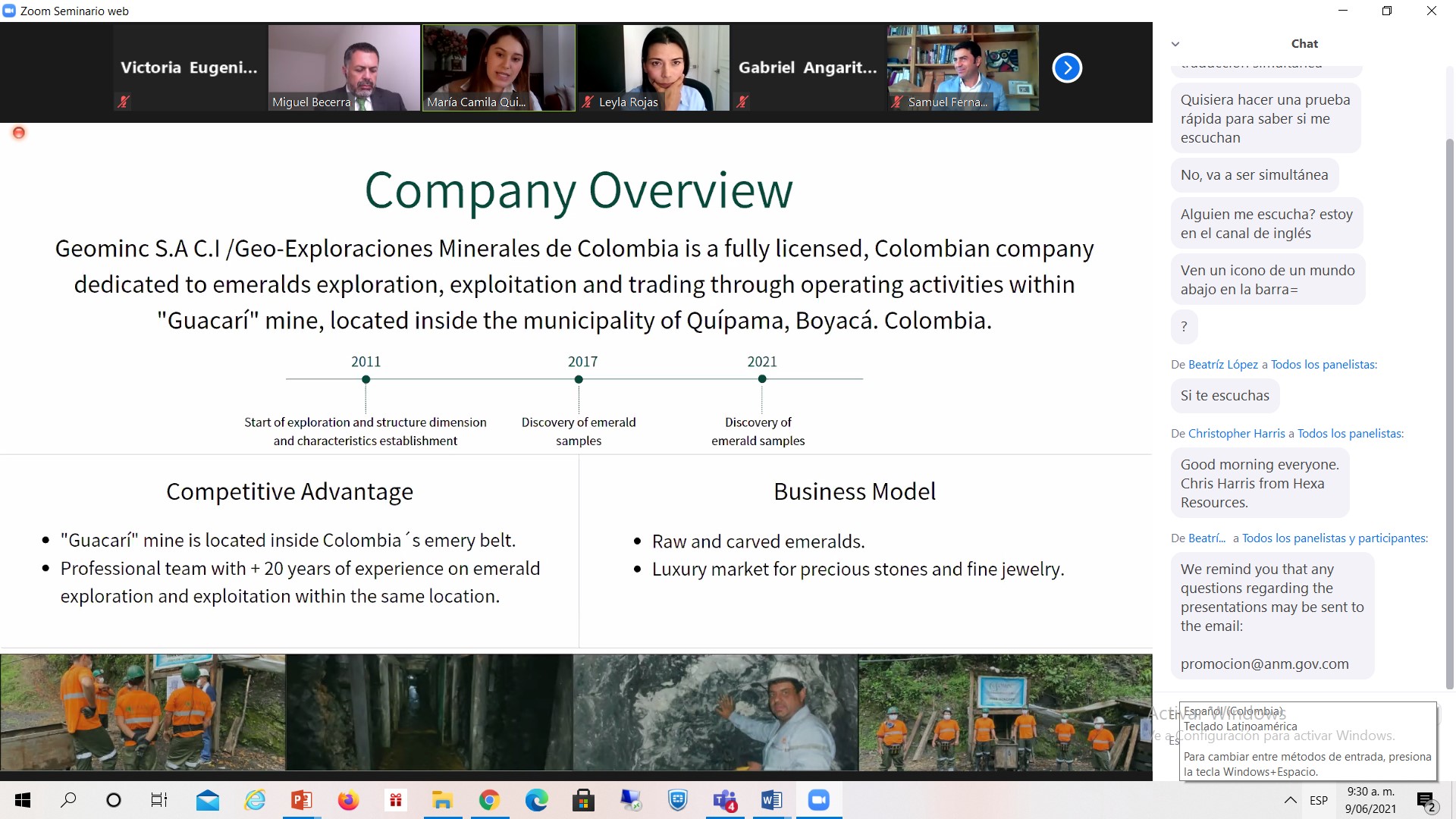Open Cortana circle icon in taskbar
Image resolution: width=1456 pixels, height=819 pixels.
pos(114,800)
